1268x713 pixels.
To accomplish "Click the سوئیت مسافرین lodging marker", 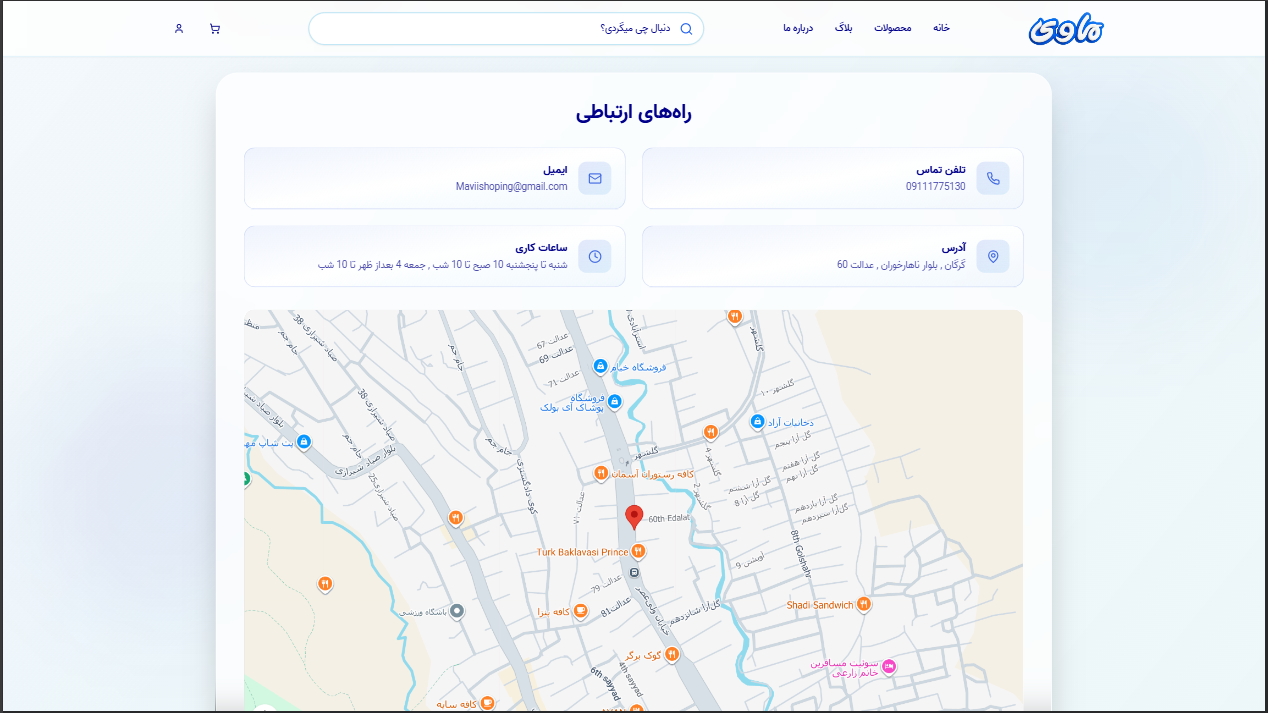I will tap(888, 666).
